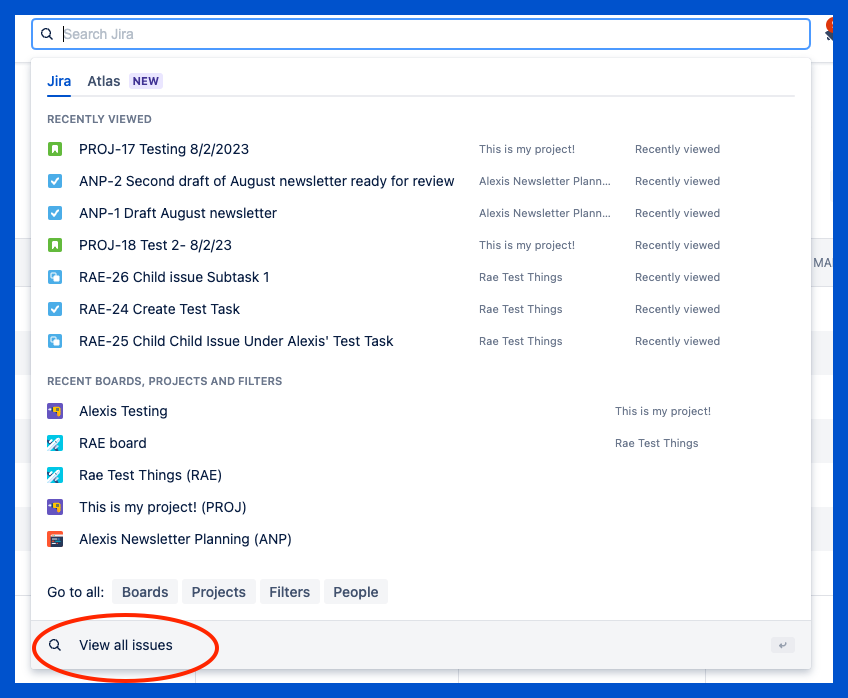
Task: Go to all Projects
Action: 218,591
